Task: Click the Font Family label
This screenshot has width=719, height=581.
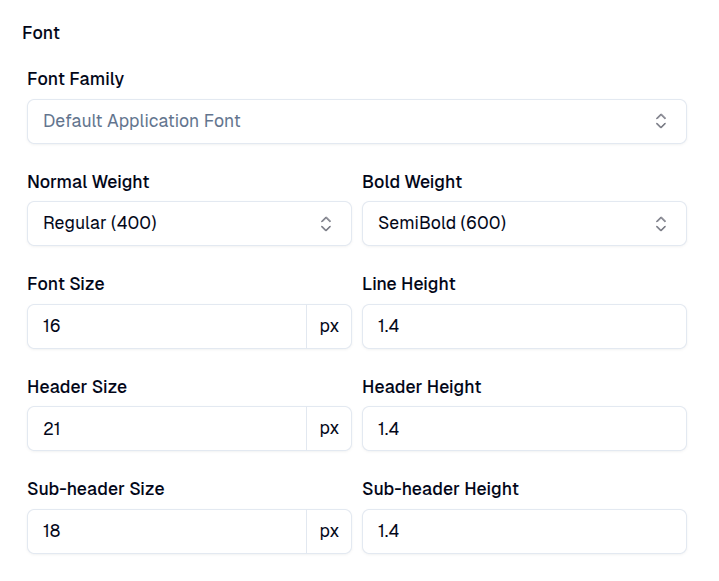Action: click(x=76, y=79)
